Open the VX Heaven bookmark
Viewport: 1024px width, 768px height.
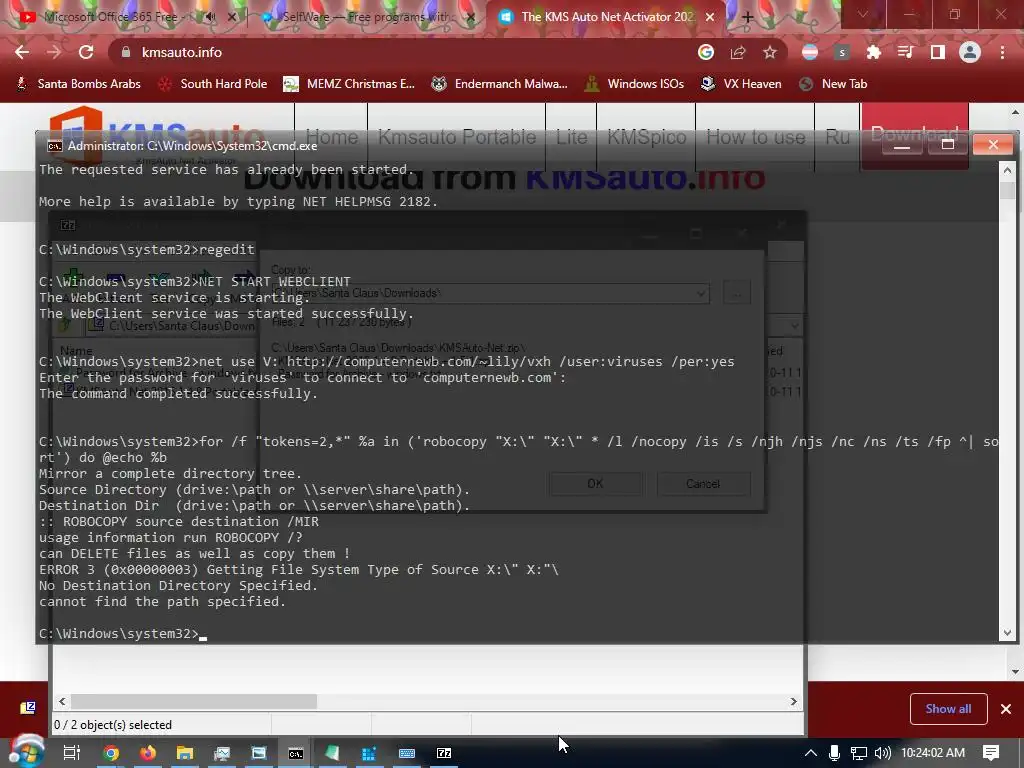pos(741,84)
